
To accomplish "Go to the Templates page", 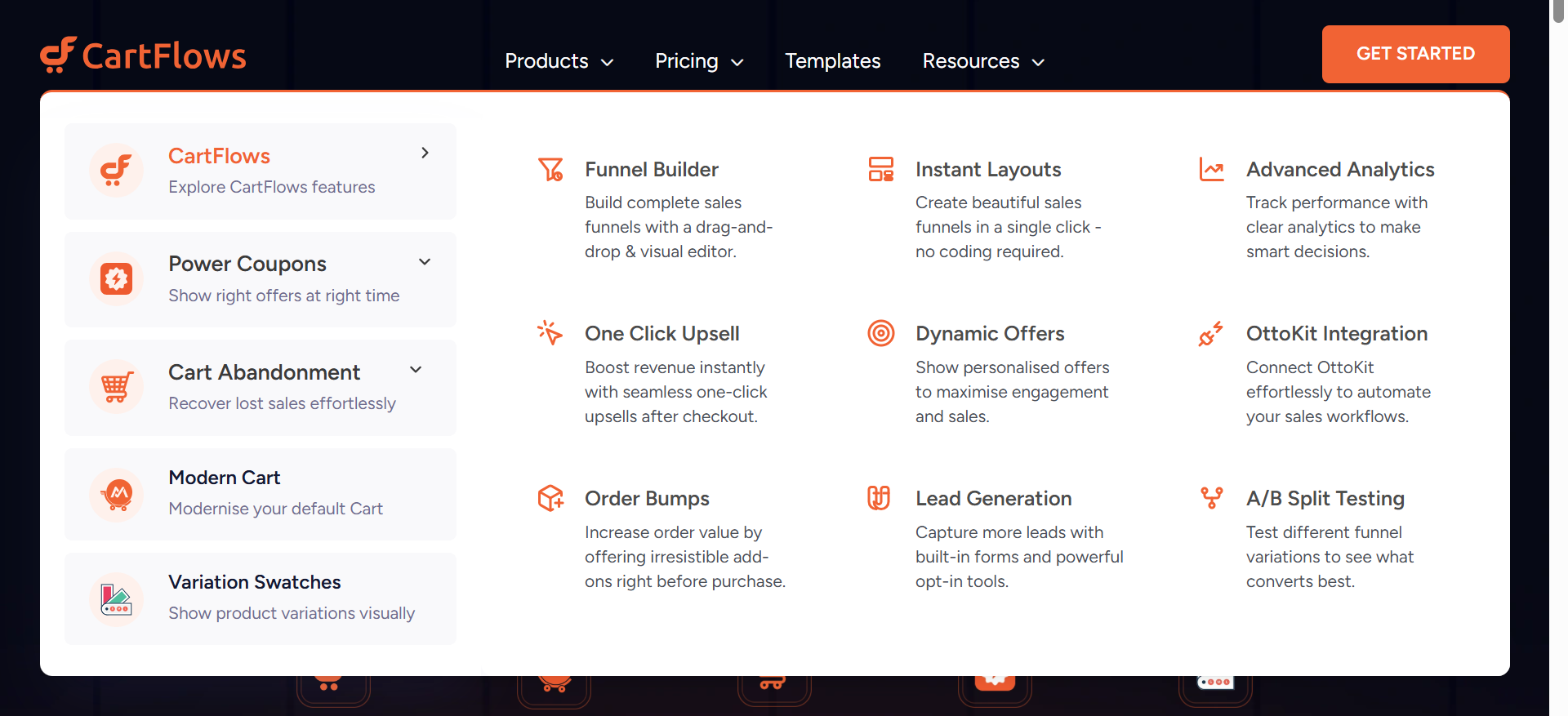I will coord(833,61).
